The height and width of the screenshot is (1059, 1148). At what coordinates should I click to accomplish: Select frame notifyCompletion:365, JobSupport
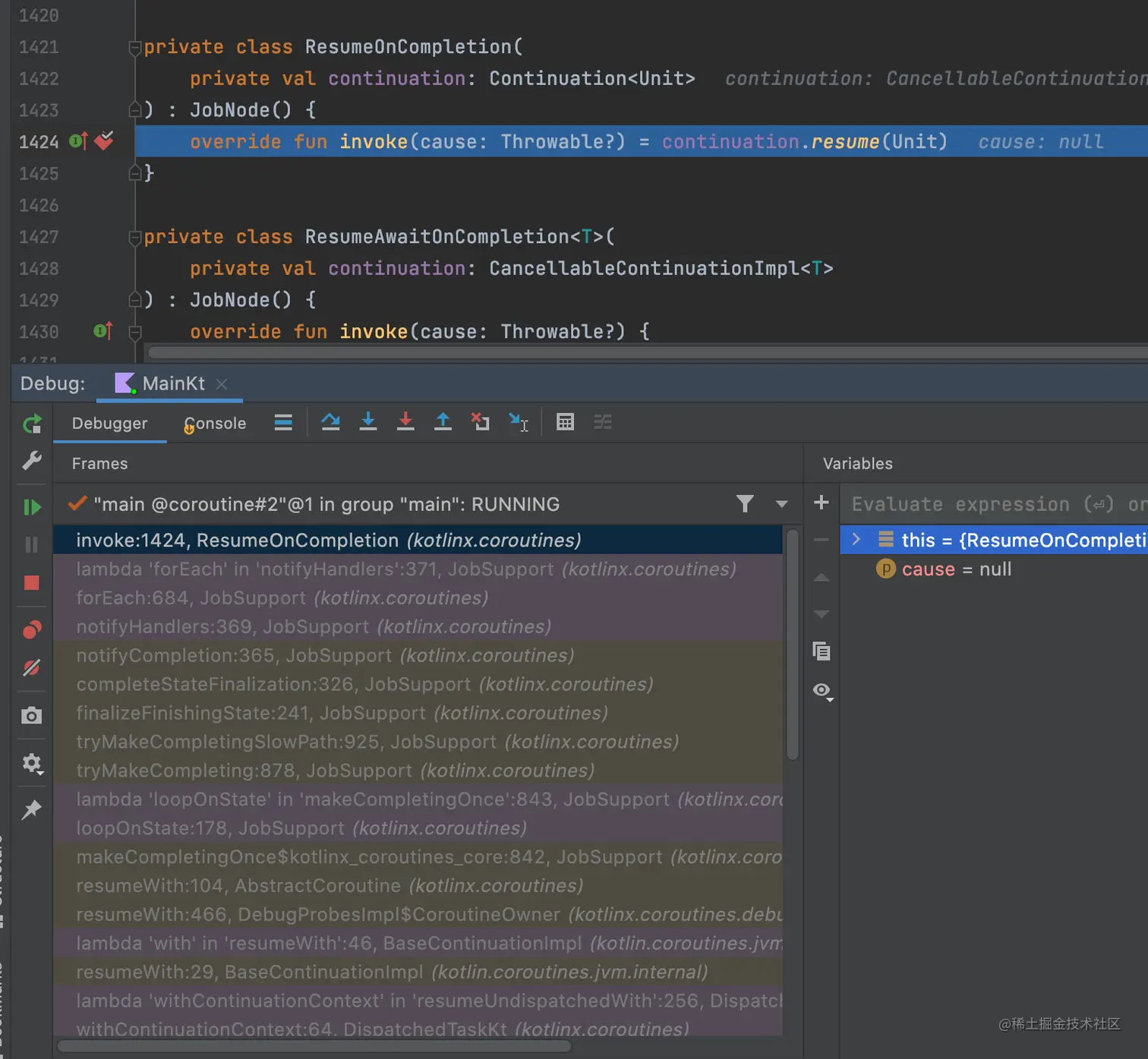[418, 656]
